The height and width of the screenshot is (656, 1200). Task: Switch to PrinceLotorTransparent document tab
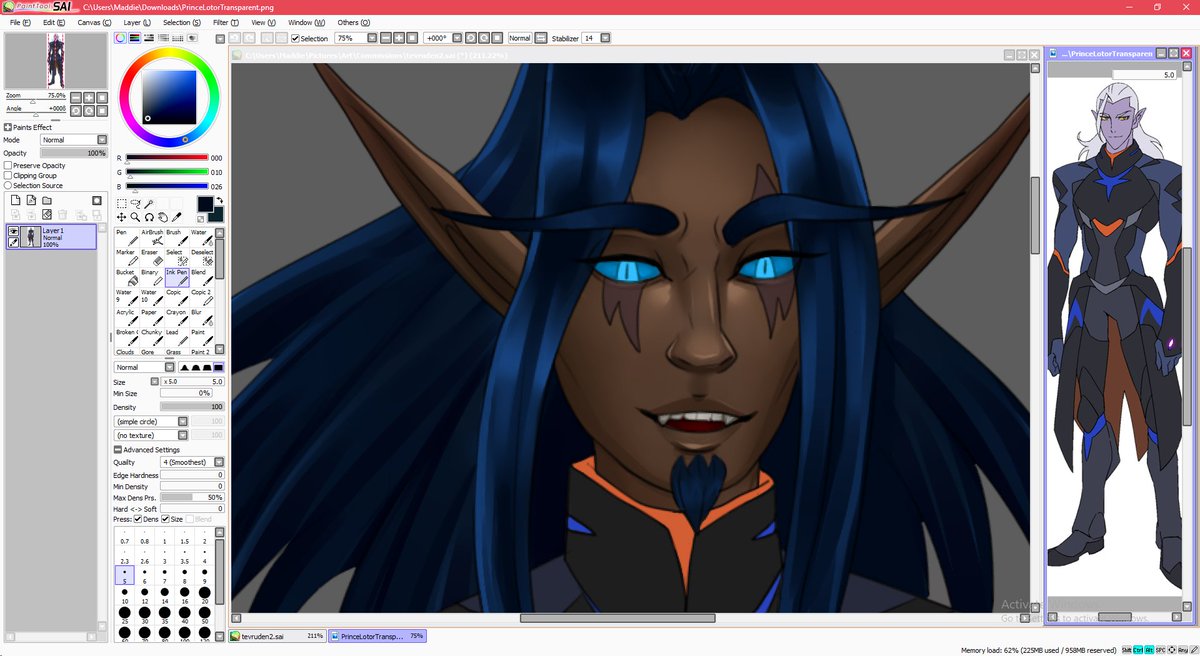(x=378, y=635)
